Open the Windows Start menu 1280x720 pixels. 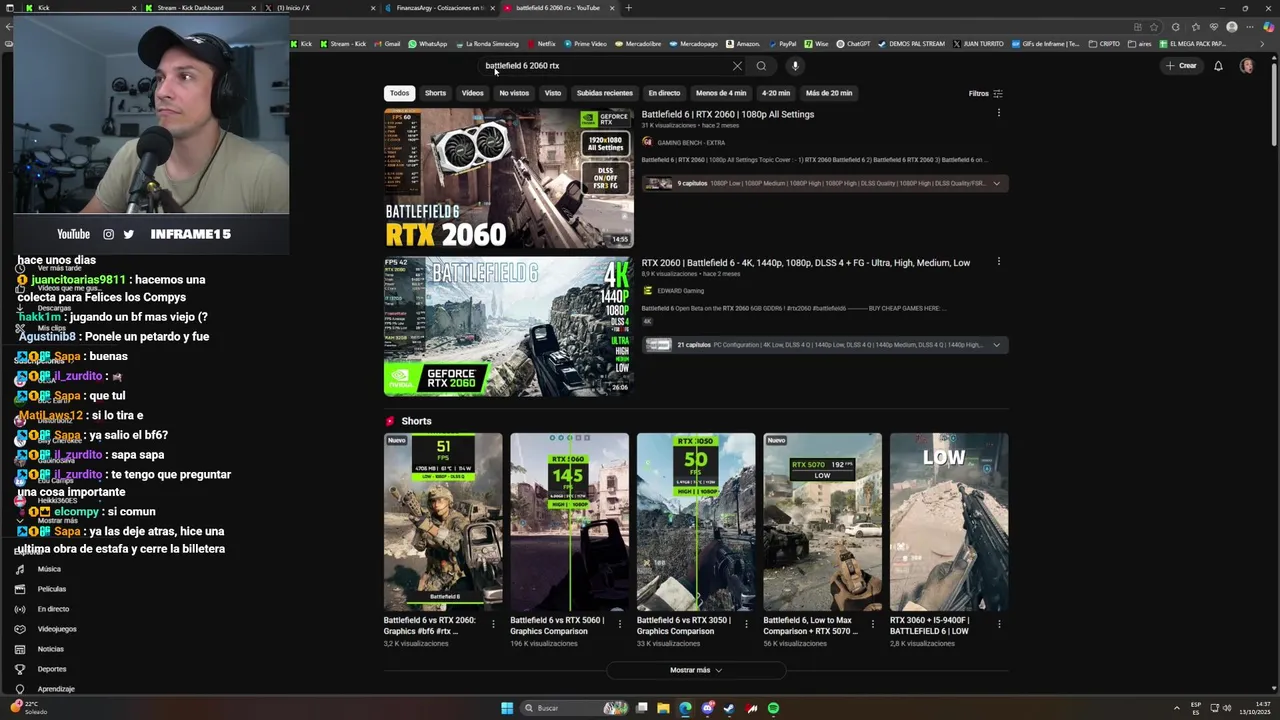[507, 708]
